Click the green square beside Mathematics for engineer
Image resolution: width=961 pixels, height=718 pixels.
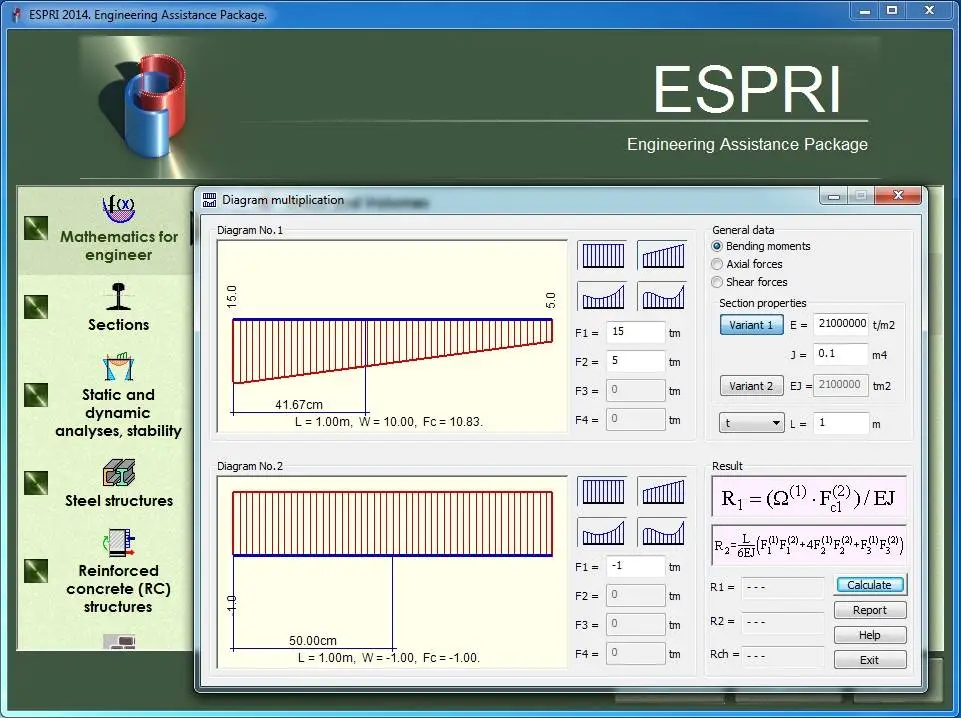36,228
